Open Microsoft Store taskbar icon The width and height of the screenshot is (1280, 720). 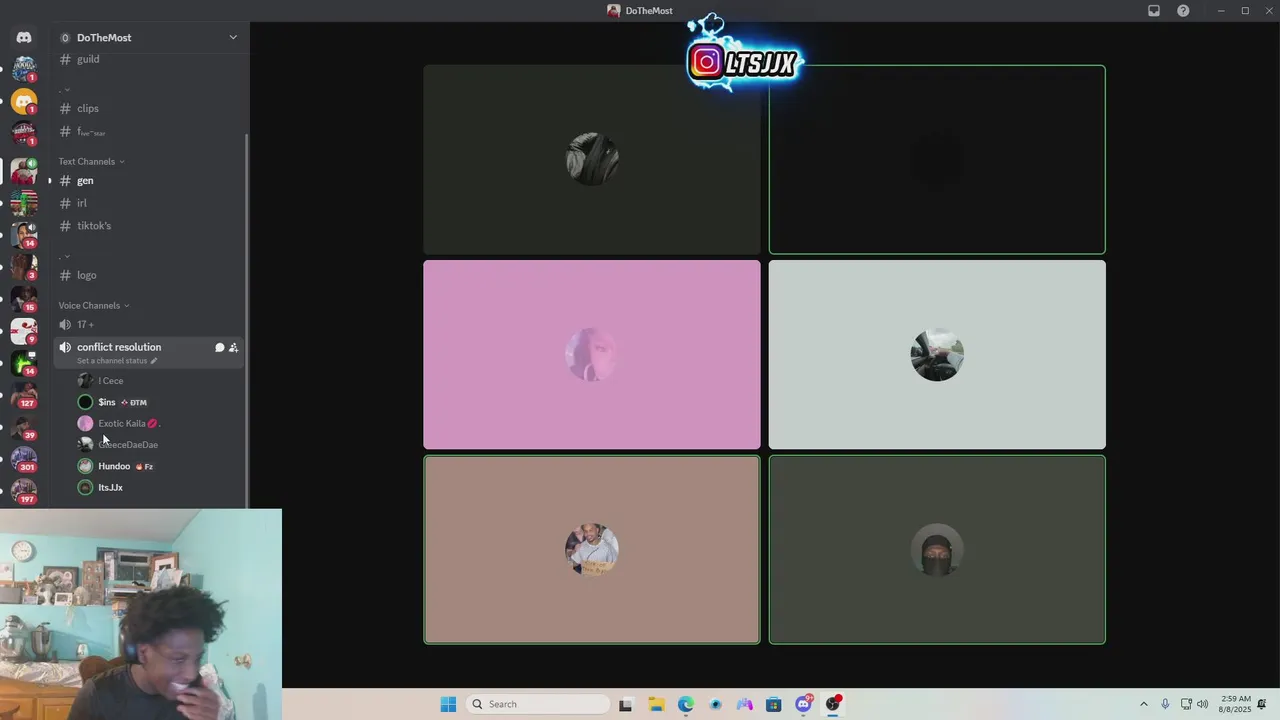[x=773, y=704]
